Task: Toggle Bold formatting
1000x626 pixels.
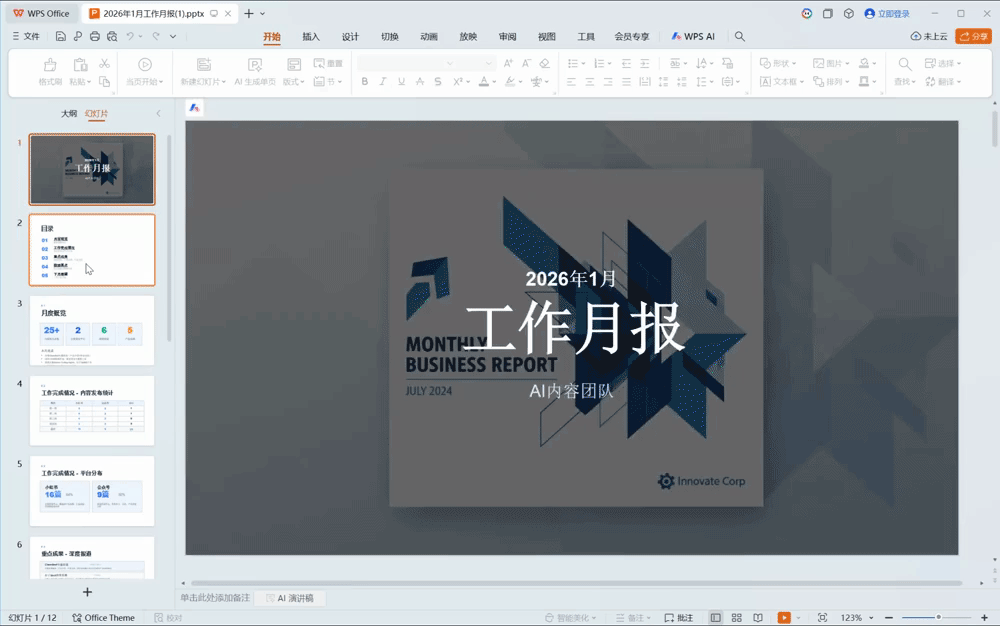Action: coord(365,82)
